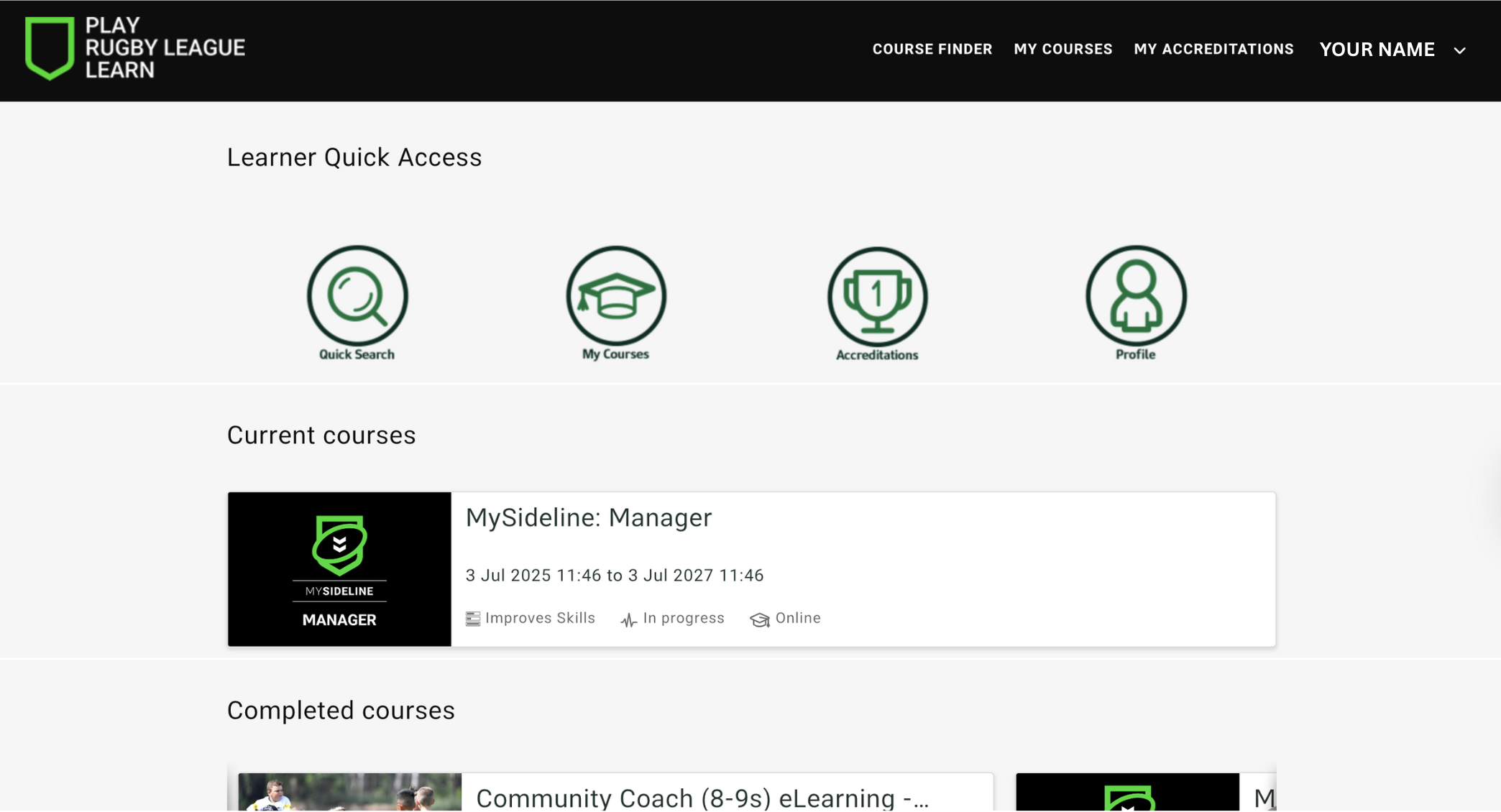Click the Play Rugby League Learn shield logo
1501x812 pixels.
50,48
